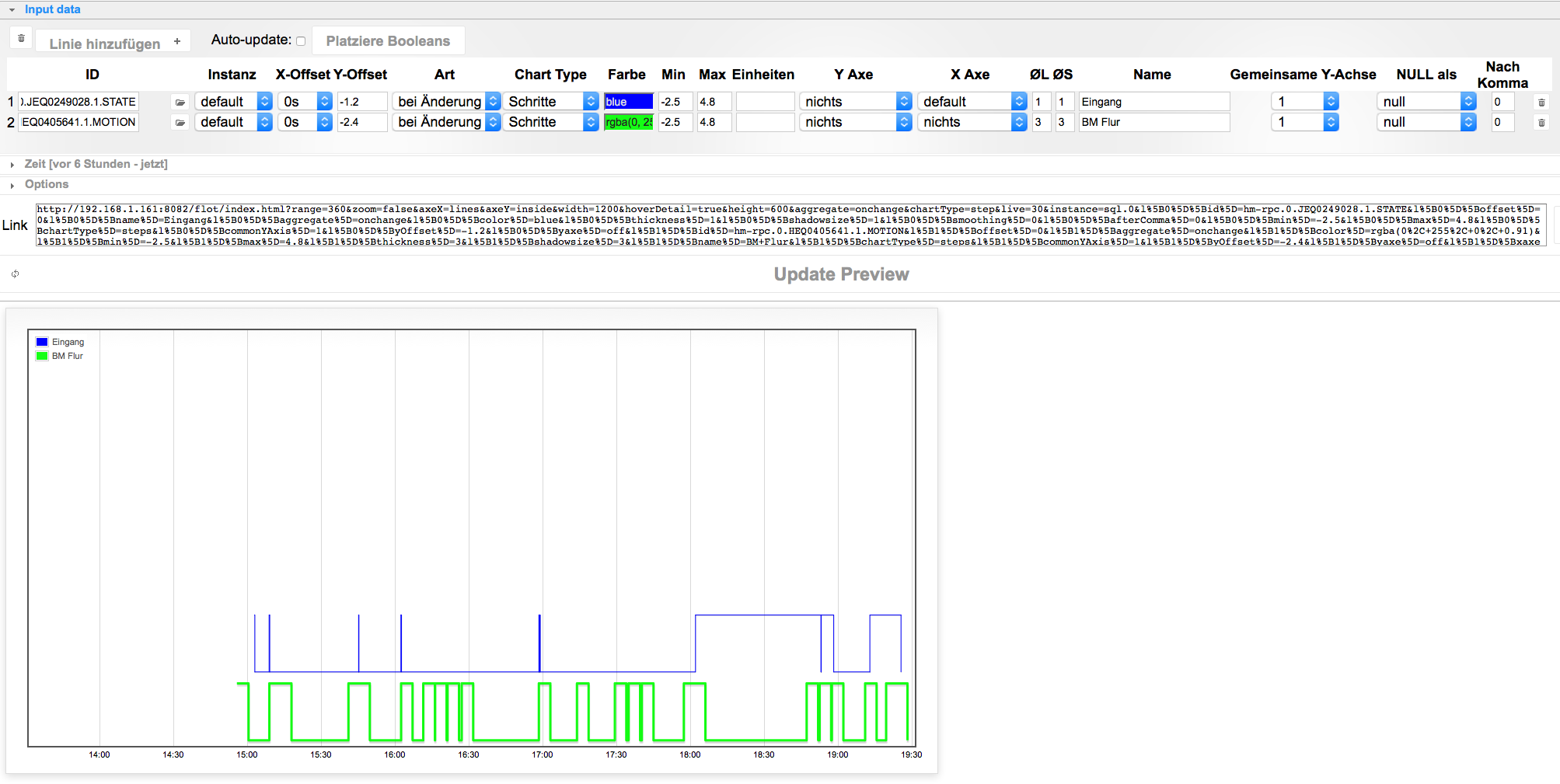Click the Max field for BM Flur row
The width and height of the screenshot is (1560, 784).
[x=714, y=122]
